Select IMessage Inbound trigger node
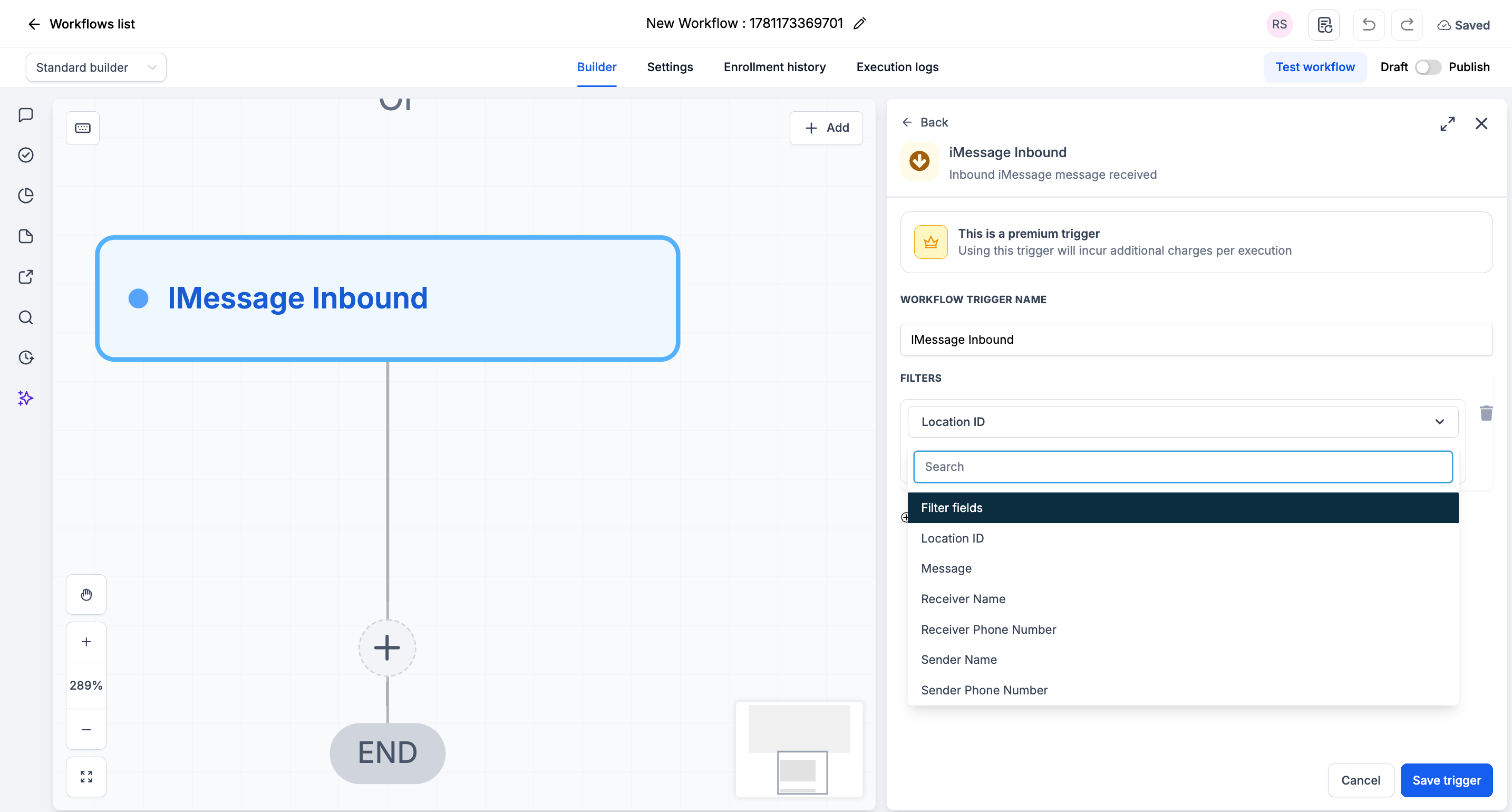The height and width of the screenshot is (812, 1512). click(x=387, y=298)
